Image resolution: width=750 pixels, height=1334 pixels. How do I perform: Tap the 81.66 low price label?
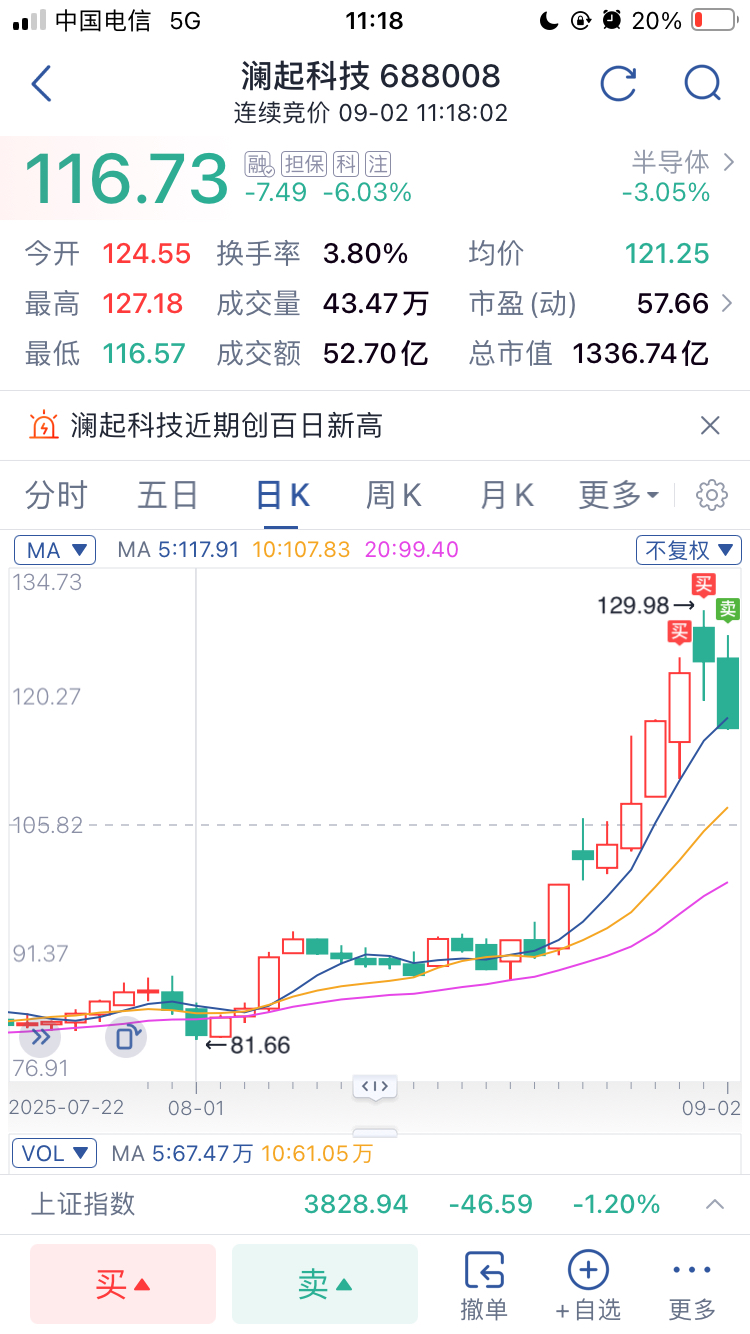(x=260, y=1045)
